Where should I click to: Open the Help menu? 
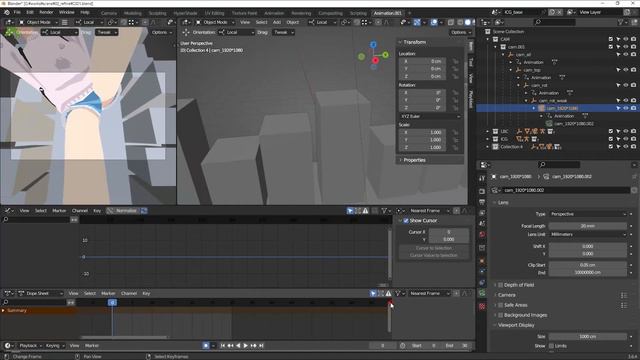tap(85, 12)
